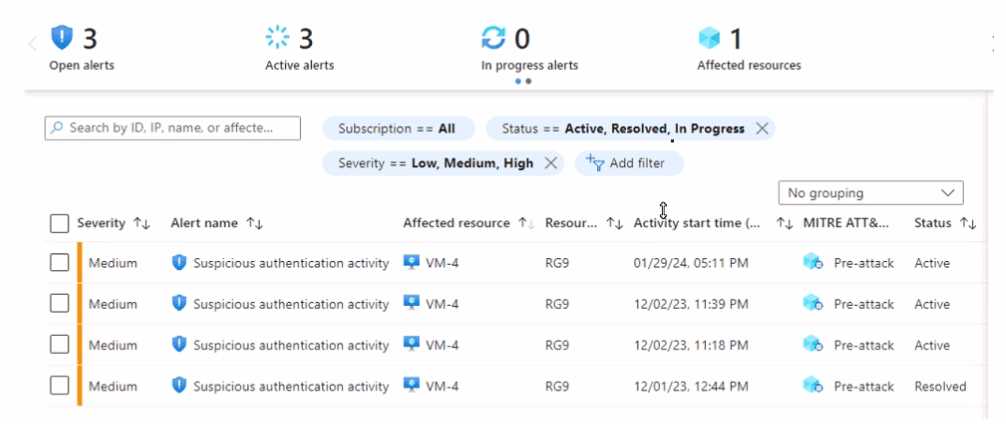Image resolution: width=1006 pixels, height=424 pixels.
Task: Click VM-4 icon in 01/29/24 alert row
Action: tap(411, 263)
